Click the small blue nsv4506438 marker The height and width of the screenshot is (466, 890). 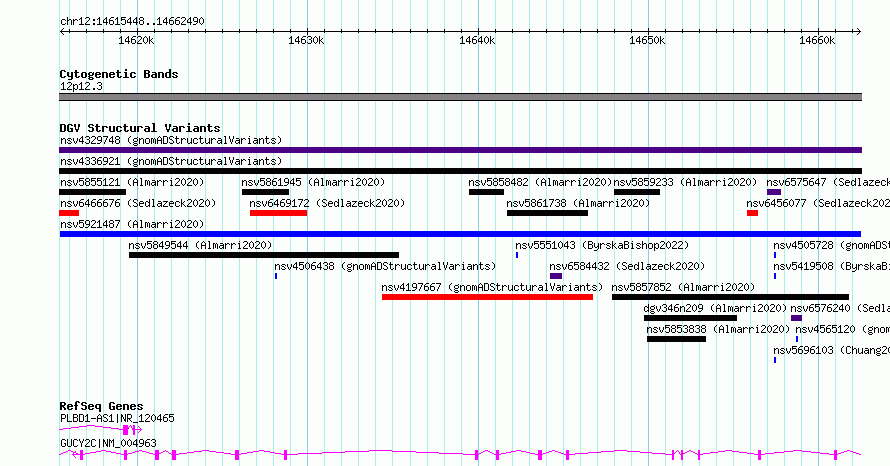[276, 276]
